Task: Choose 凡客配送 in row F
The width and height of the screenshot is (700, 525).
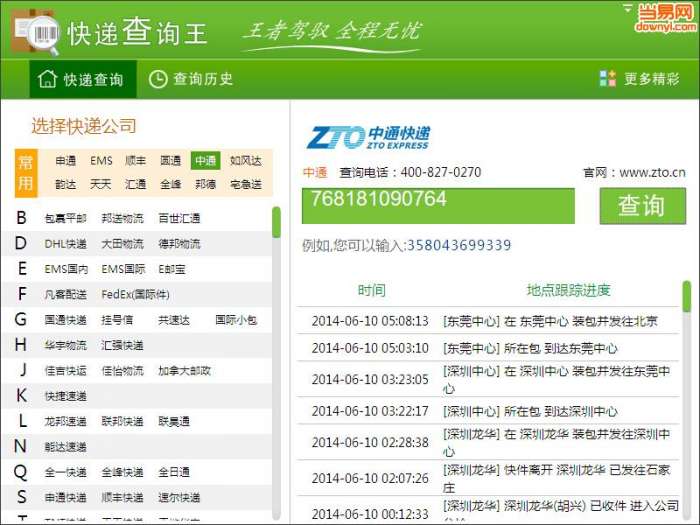Action: (66, 295)
